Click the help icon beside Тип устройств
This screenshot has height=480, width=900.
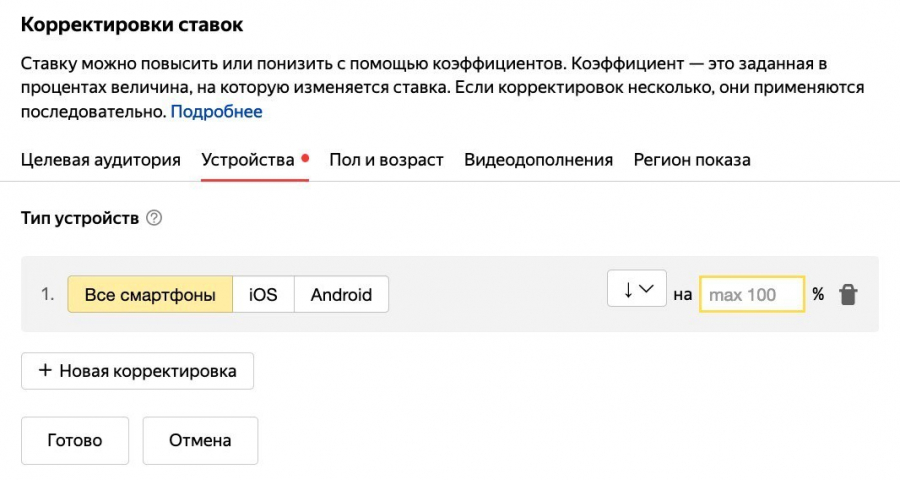click(154, 218)
